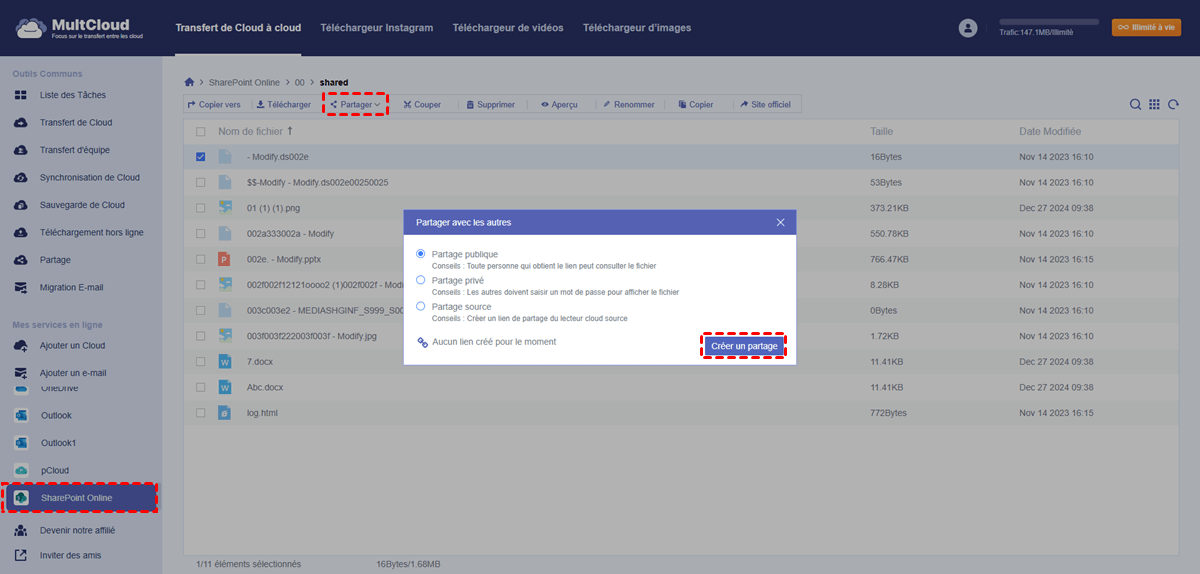
Task: Select the Outlook1 account
Action: [59, 442]
